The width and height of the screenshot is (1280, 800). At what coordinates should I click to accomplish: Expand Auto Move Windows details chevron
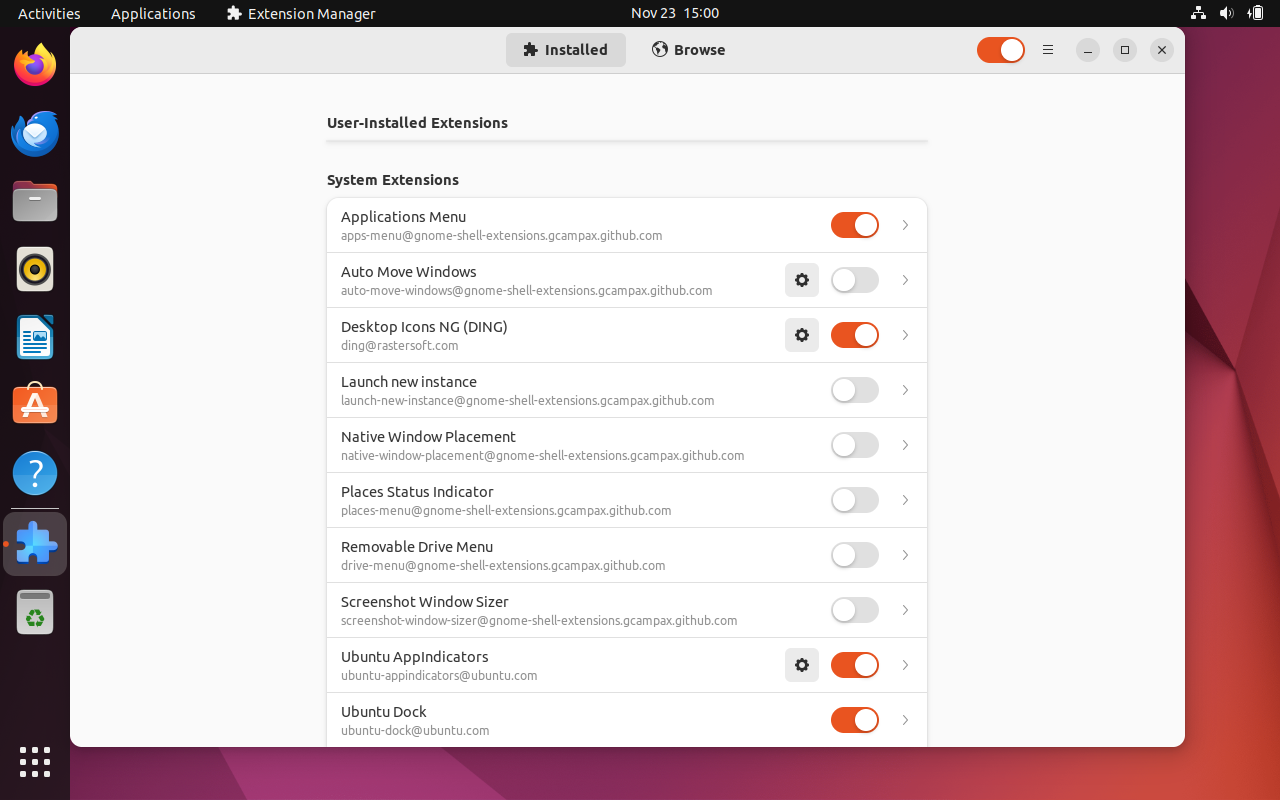coord(905,280)
